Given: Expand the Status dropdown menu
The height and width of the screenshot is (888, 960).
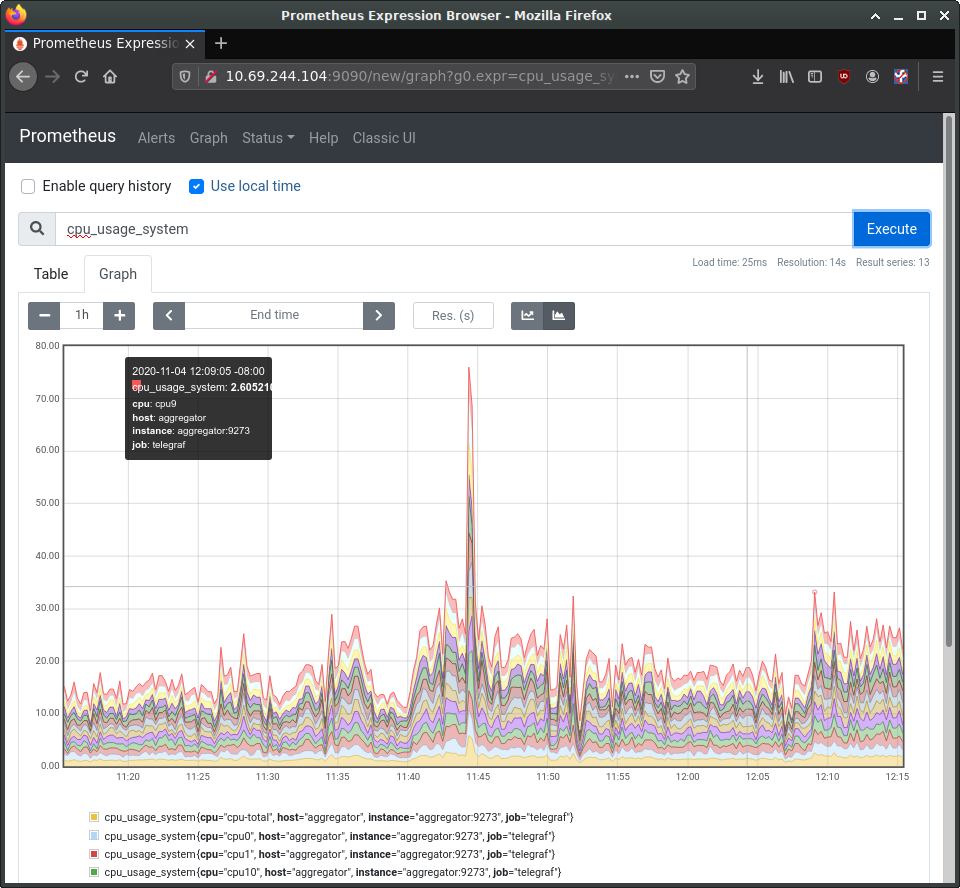Looking at the screenshot, I should (x=268, y=138).
